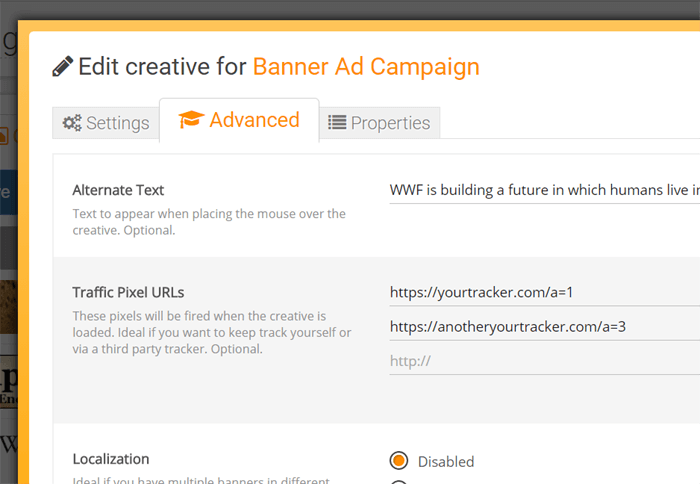Click the Traffic Pixel URLs label

128,292
